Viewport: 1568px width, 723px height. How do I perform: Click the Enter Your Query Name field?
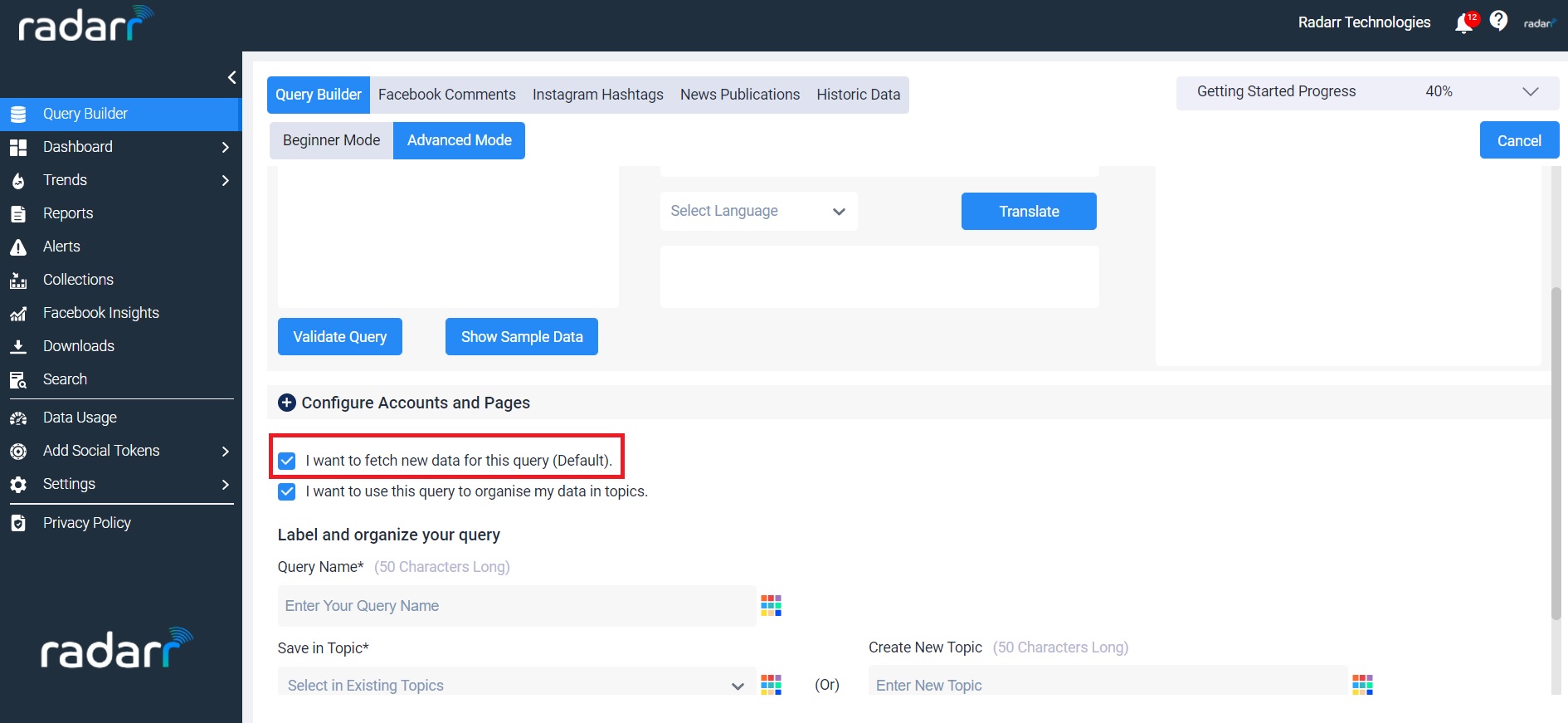click(516, 606)
